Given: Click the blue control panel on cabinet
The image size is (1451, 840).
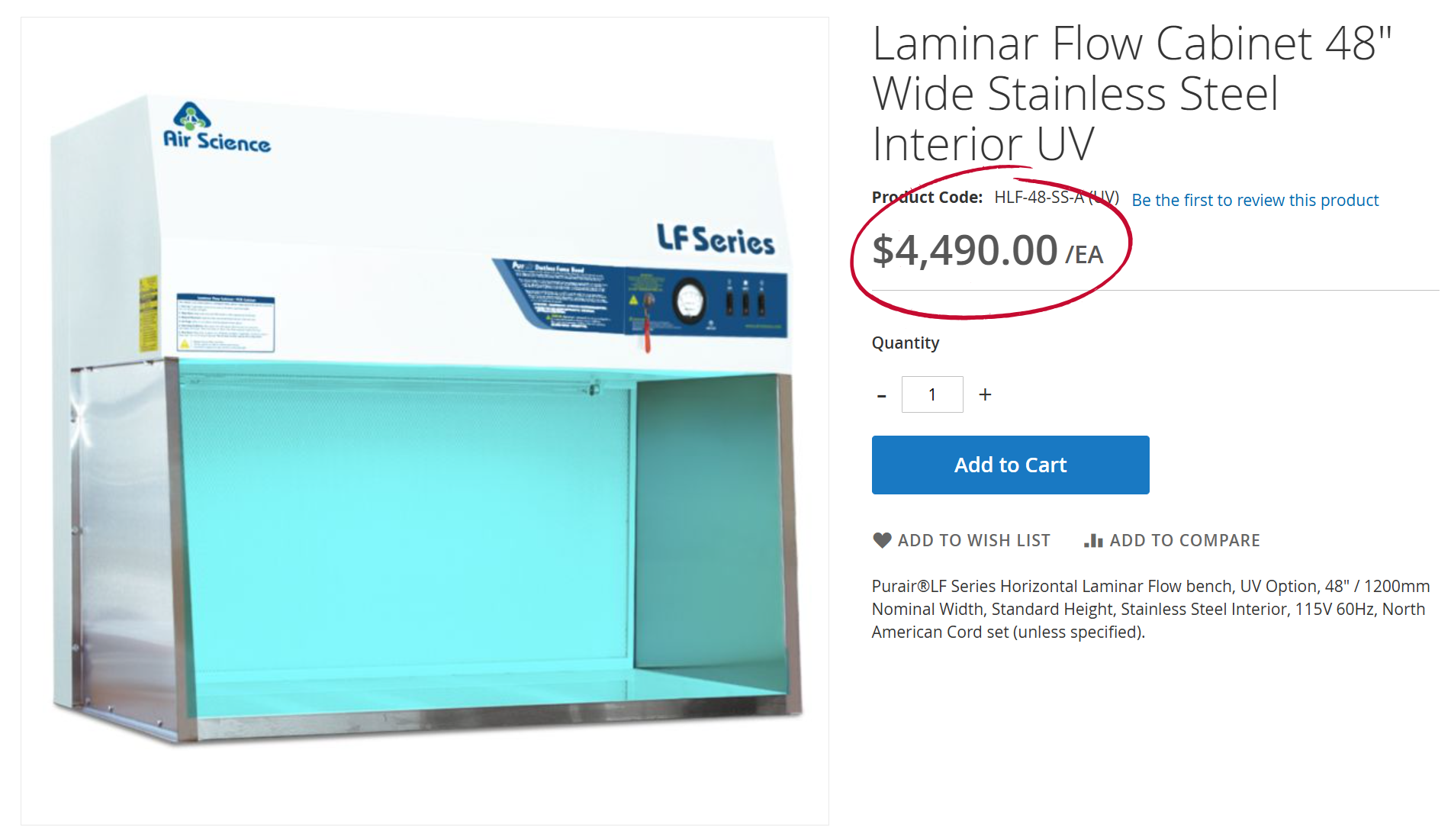Looking at the screenshot, I should pos(639,299).
